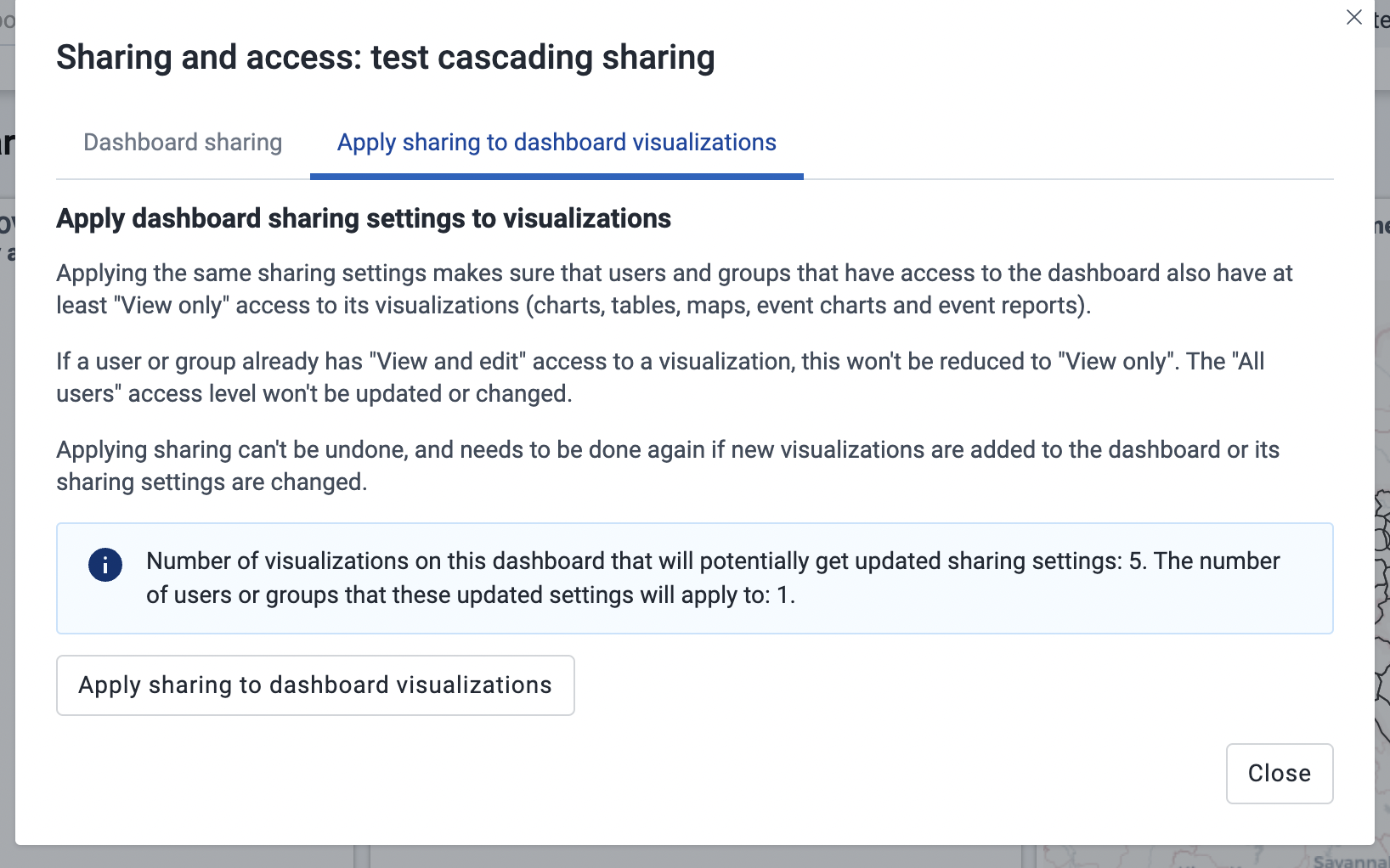1390x868 pixels.
Task: Click the divider line below the tabs
Action: click(1020, 178)
